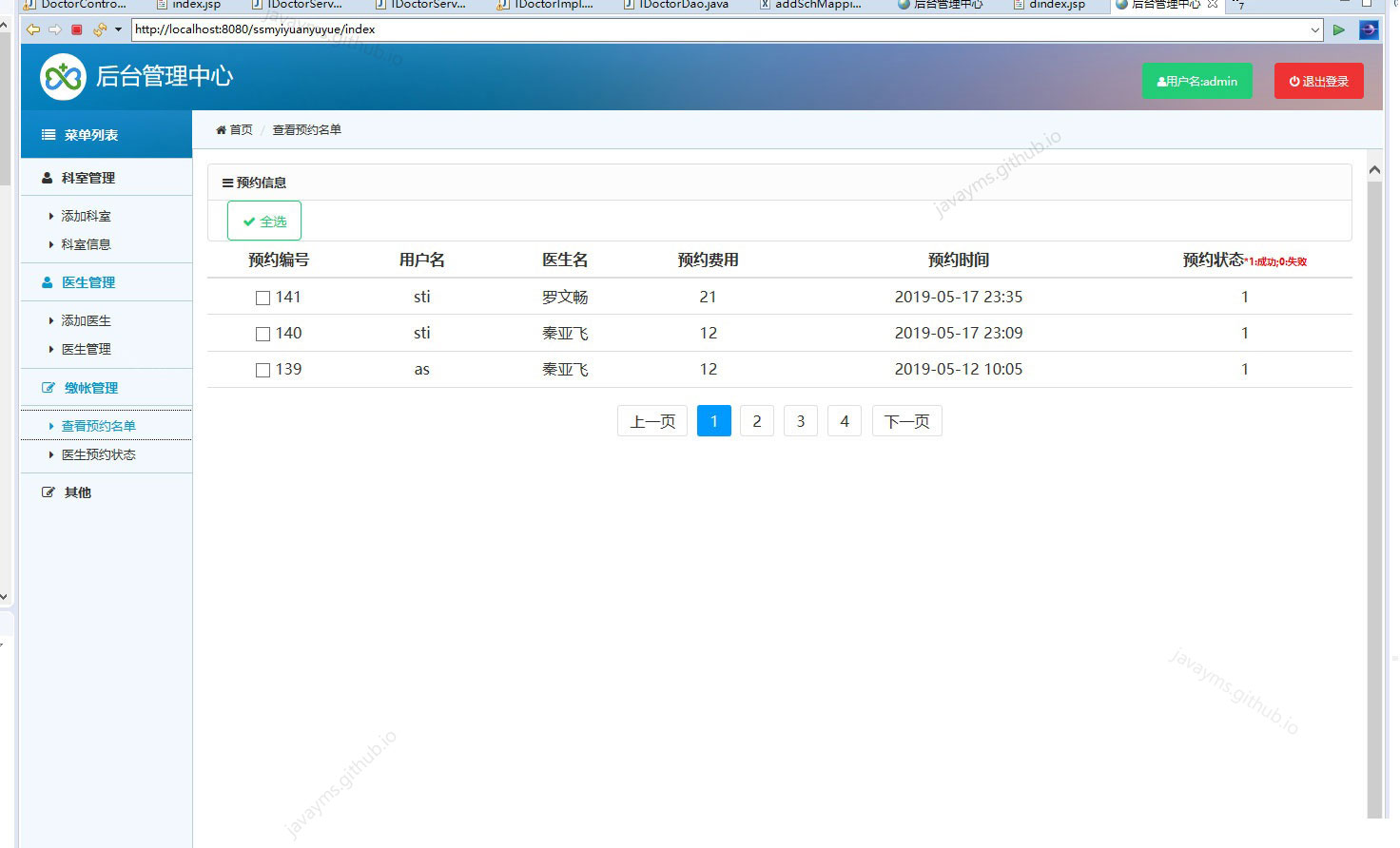
Task: Switch to the dindex.jsp editor tab
Action: pyautogui.click(x=1049, y=5)
